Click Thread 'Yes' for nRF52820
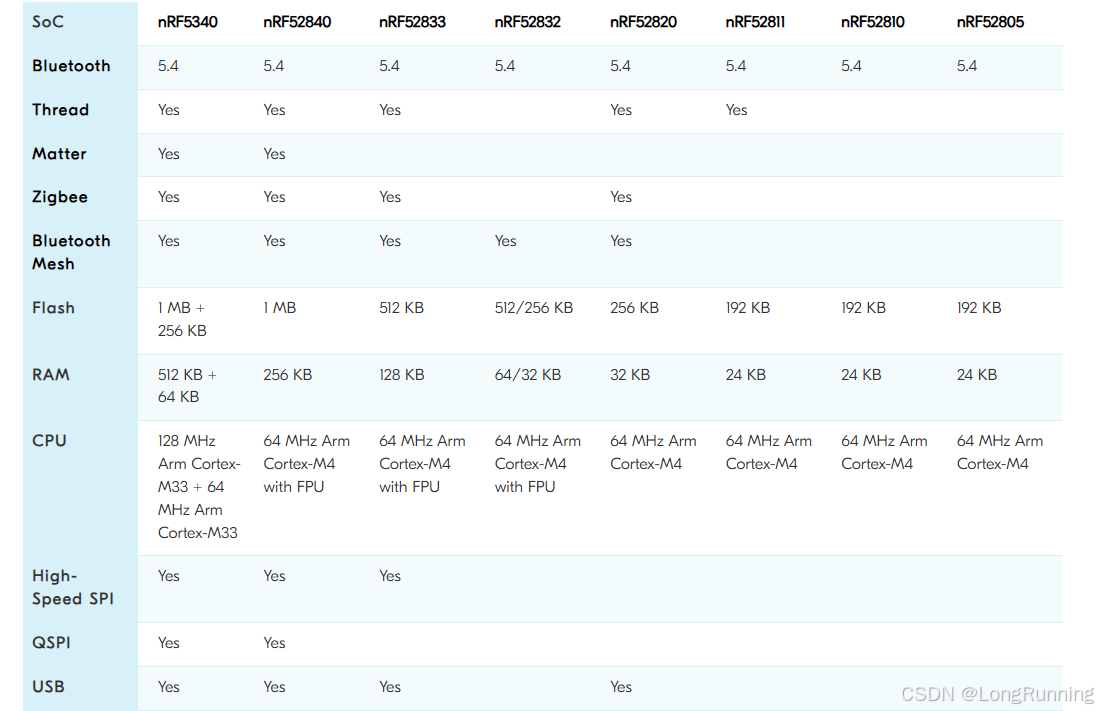The width and height of the screenshot is (1098, 711). click(621, 110)
